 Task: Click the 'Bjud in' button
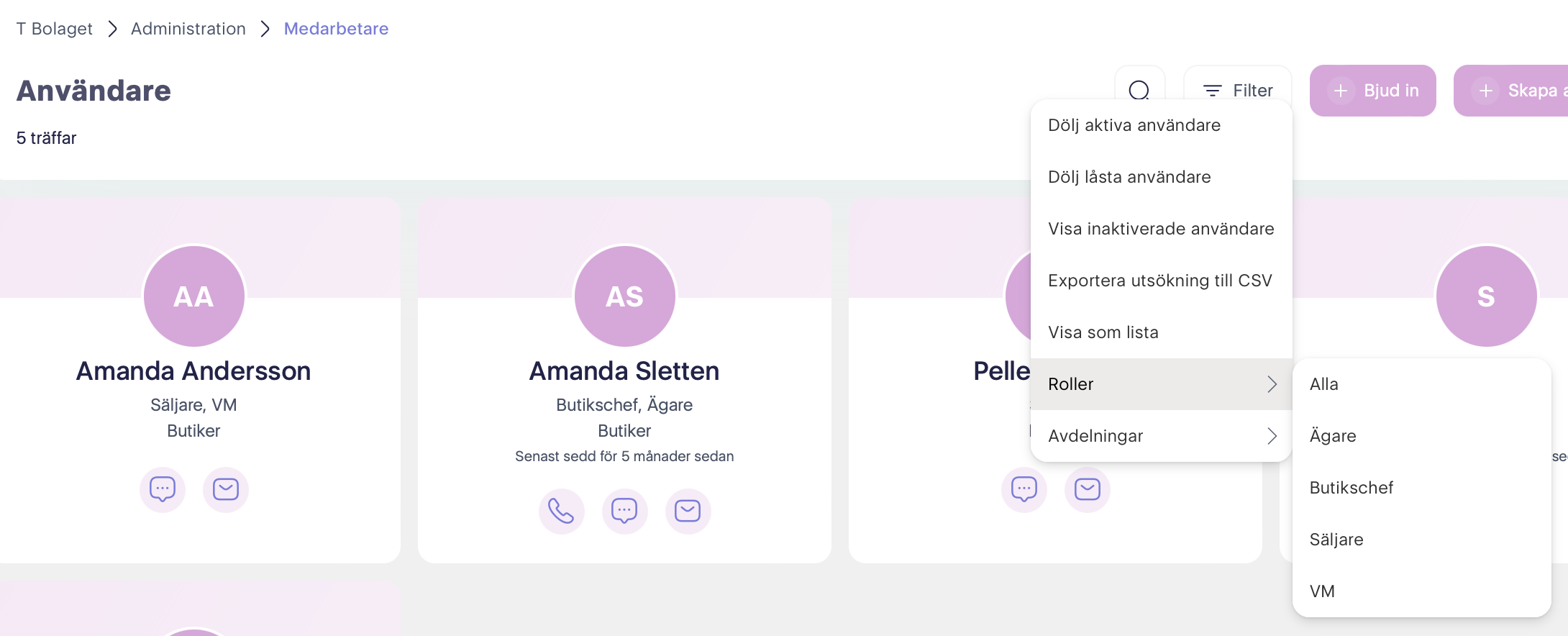(x=1372, y=91)
